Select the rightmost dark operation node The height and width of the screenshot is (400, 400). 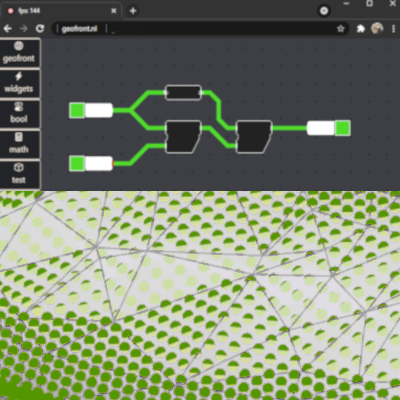tap(254, 137)
